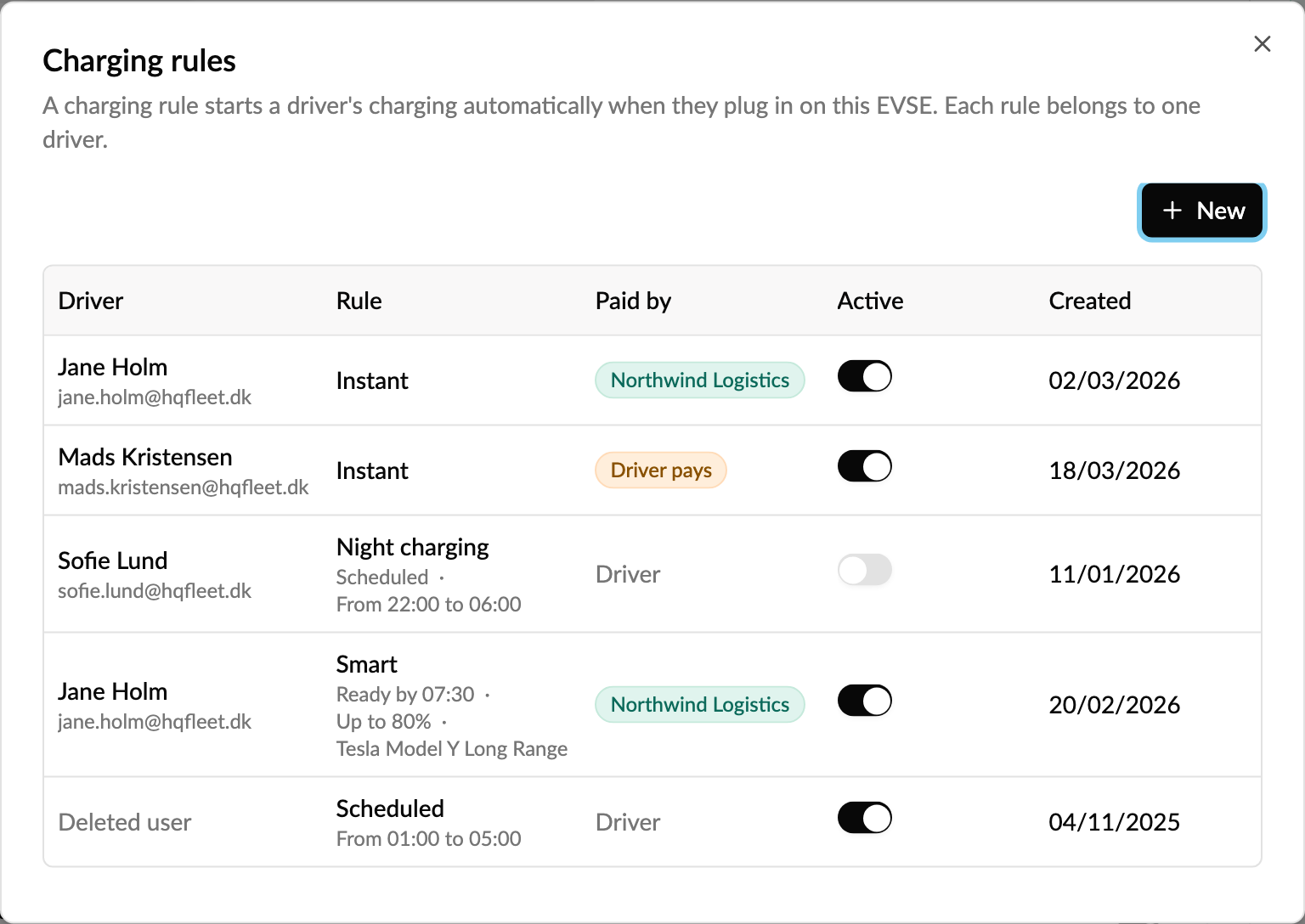
Task: Click the 'Up to 80%' detail
Action: click(x=384, y=722)
